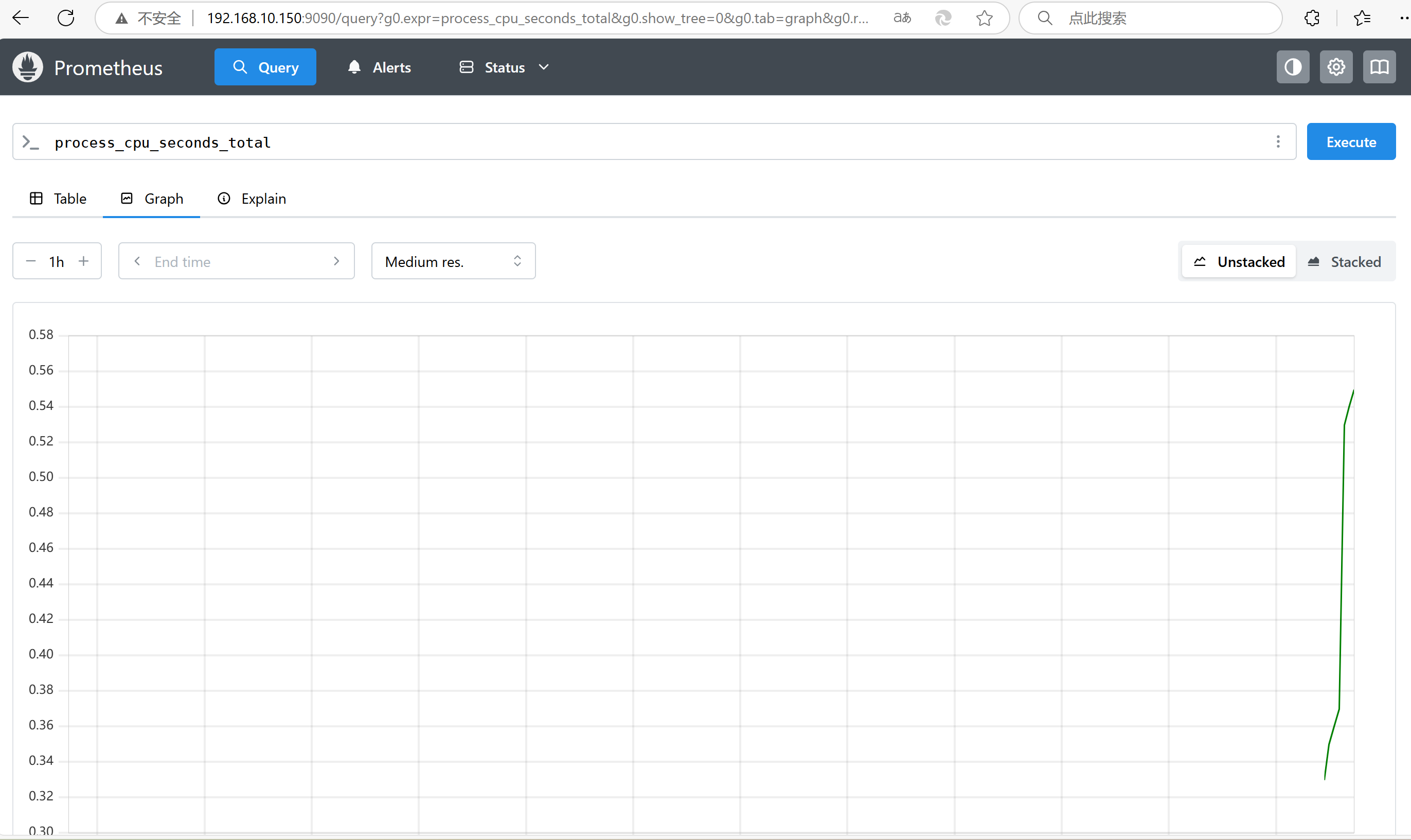Switch to the Table tab
Image resolution: width=1411 pixels, height=840 pixels.
(x=58, y=199)
